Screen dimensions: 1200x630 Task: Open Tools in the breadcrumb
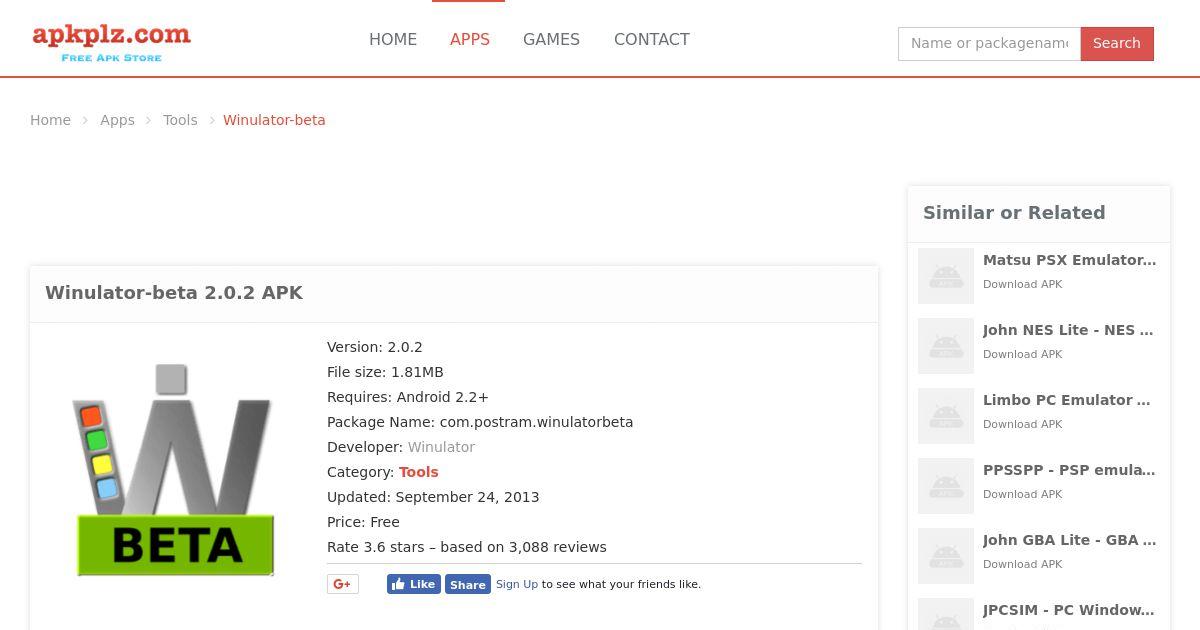tap(180, 120)
